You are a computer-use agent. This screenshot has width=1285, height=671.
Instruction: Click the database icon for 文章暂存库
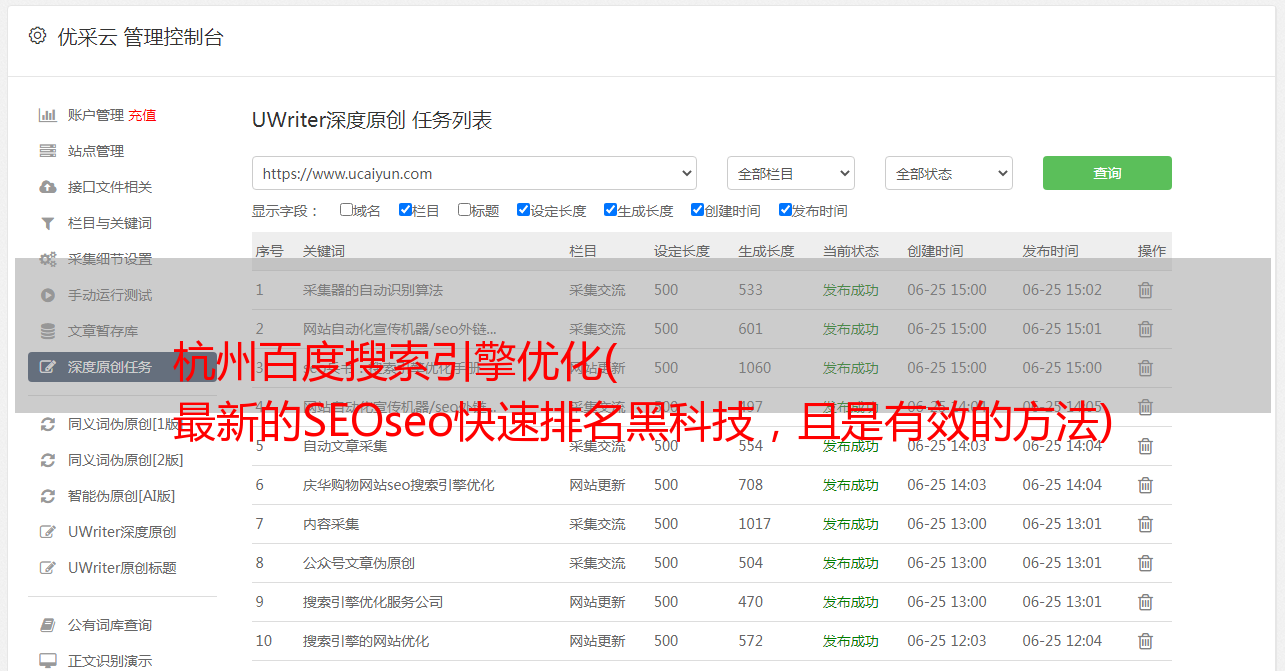tap(47, 331)
